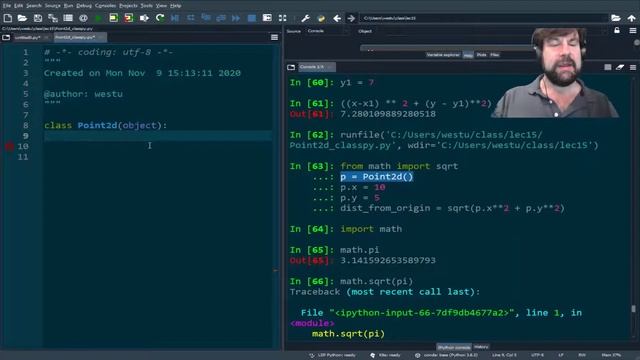Screen dimensions: 640x360
Task: Click the LSP Python ready status
Action: click(332, 356)
